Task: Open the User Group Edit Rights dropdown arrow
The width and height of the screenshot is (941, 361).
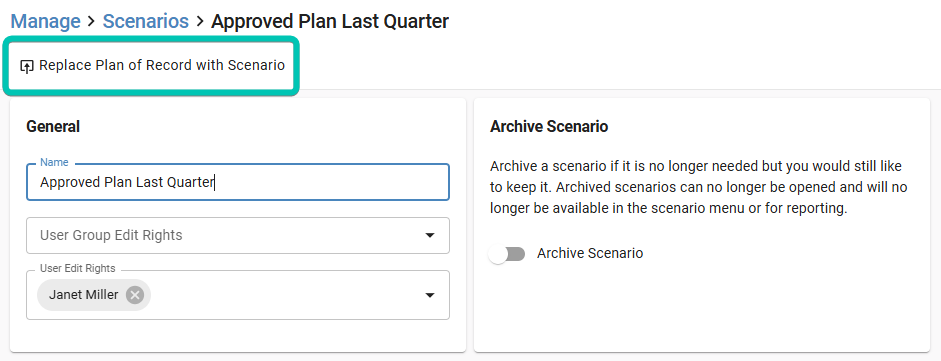Action: pos(430,236)
